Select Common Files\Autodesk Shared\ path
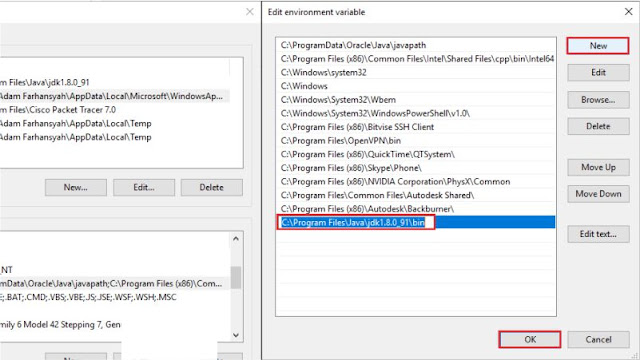Viewport: 640px width, 360px height. (x=416, y=195)
